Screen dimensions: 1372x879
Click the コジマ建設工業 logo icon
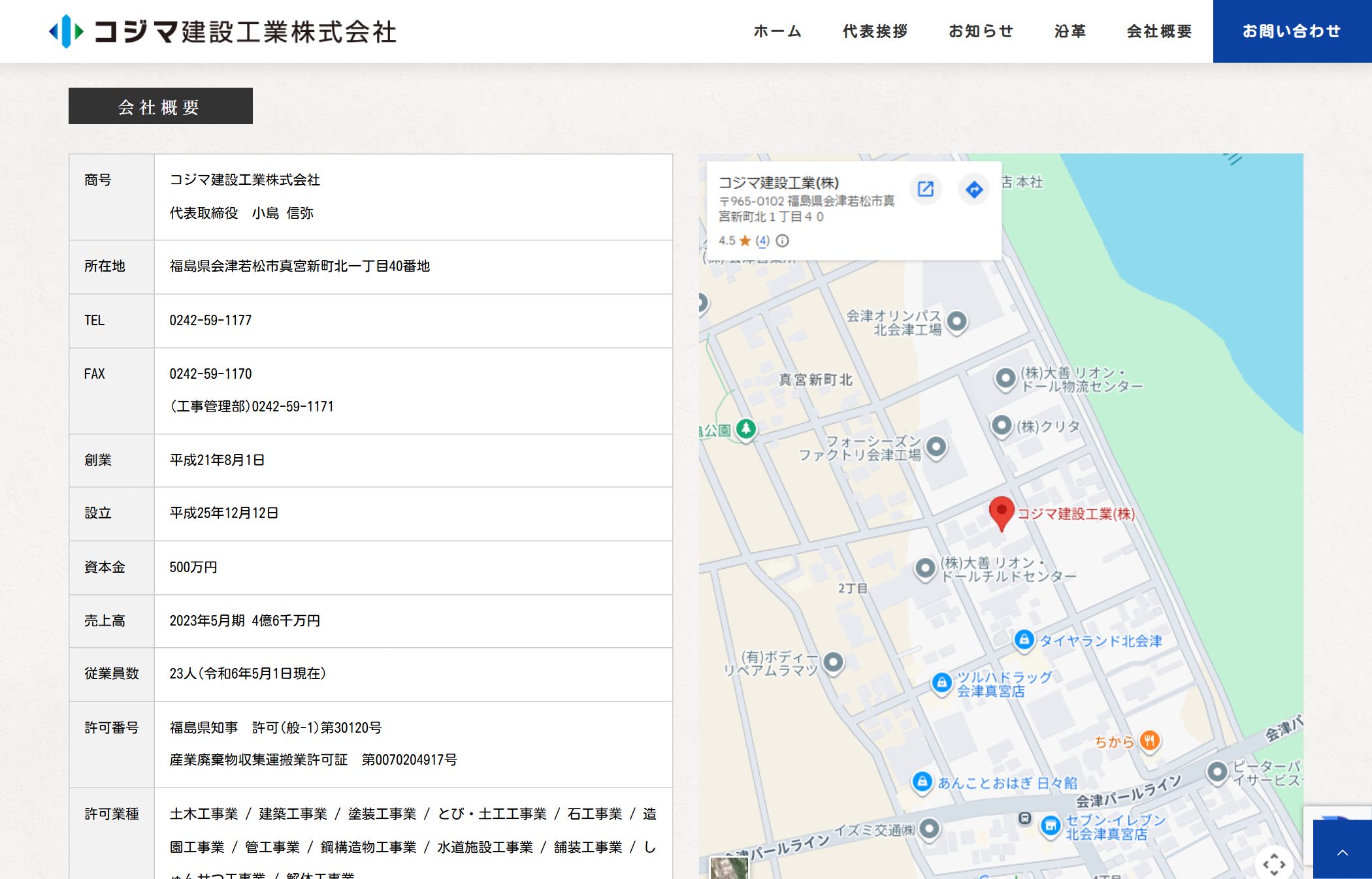[x=67, y=31]
